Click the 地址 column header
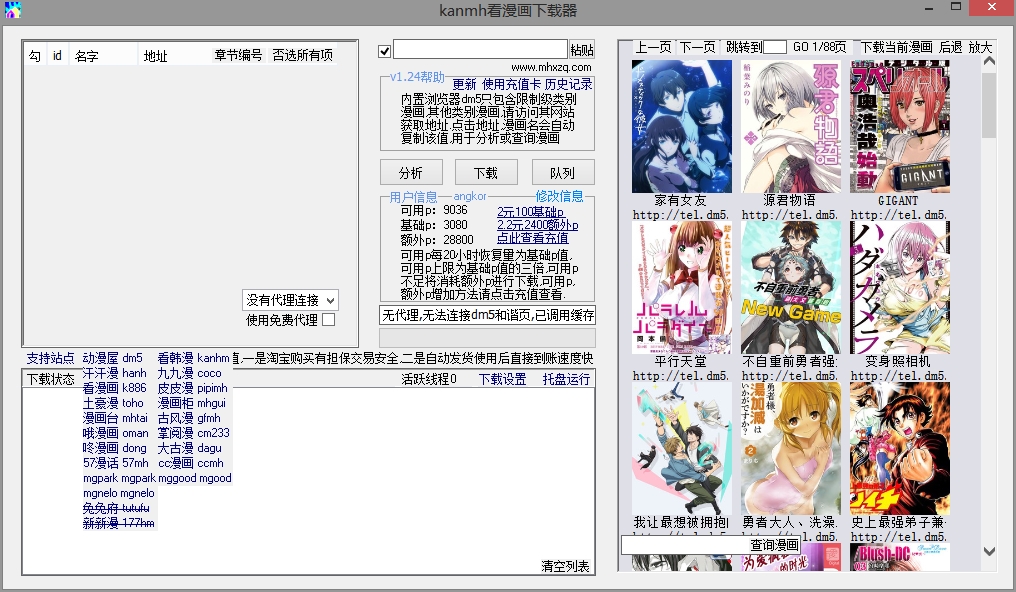Image resolution: width=1016 pixels, height=592 pixels. click(156, 56)
